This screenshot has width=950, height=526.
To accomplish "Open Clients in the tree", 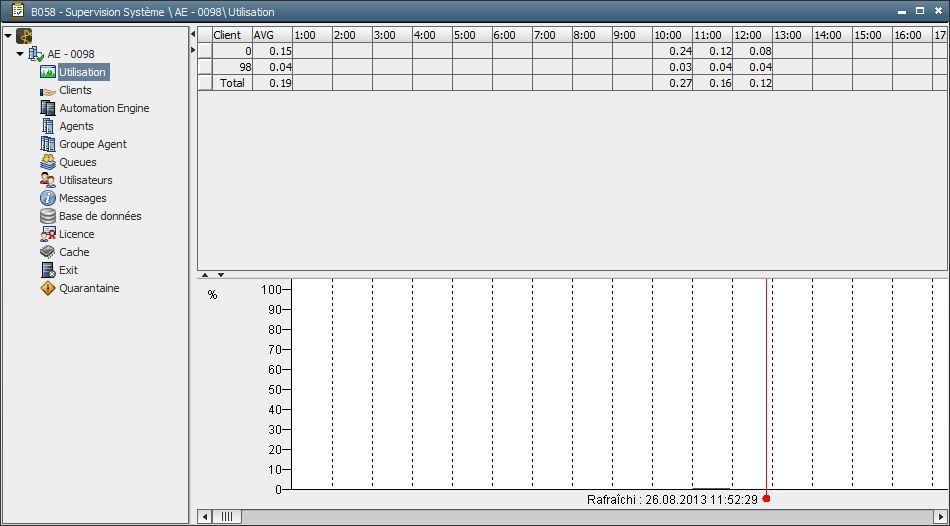I will [75, 90].
